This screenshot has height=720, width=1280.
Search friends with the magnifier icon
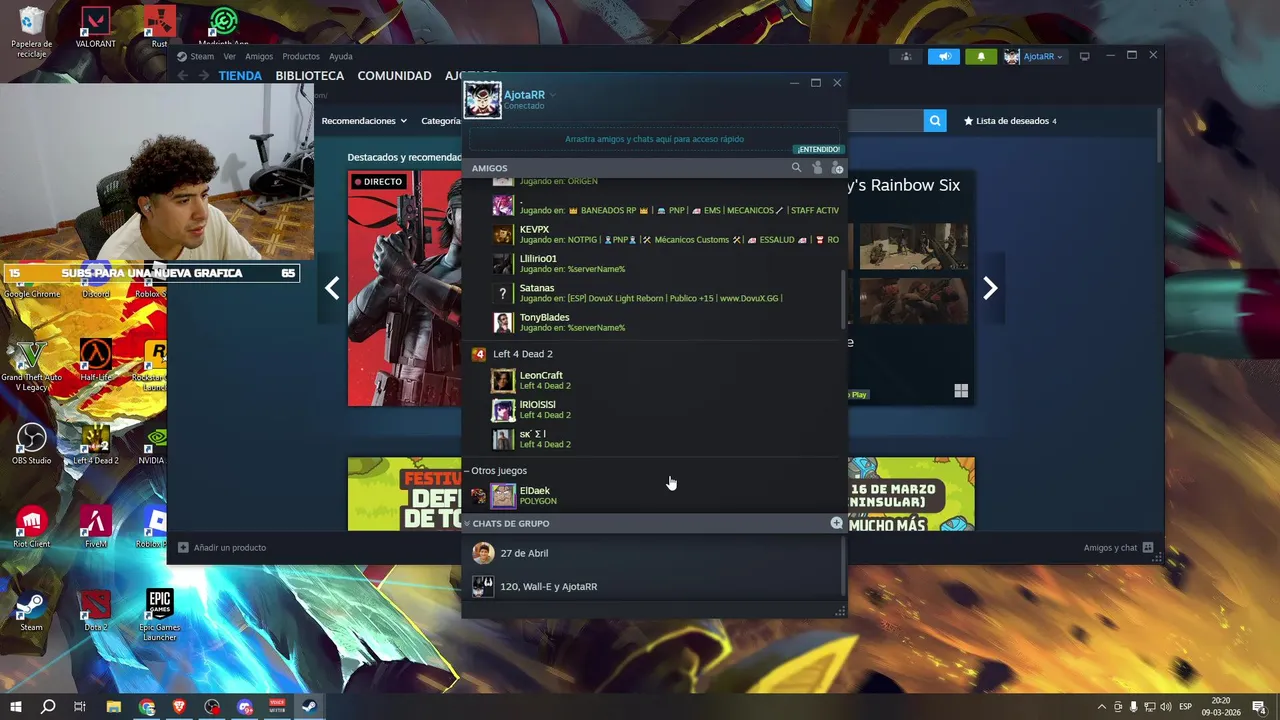click(796, 168)
